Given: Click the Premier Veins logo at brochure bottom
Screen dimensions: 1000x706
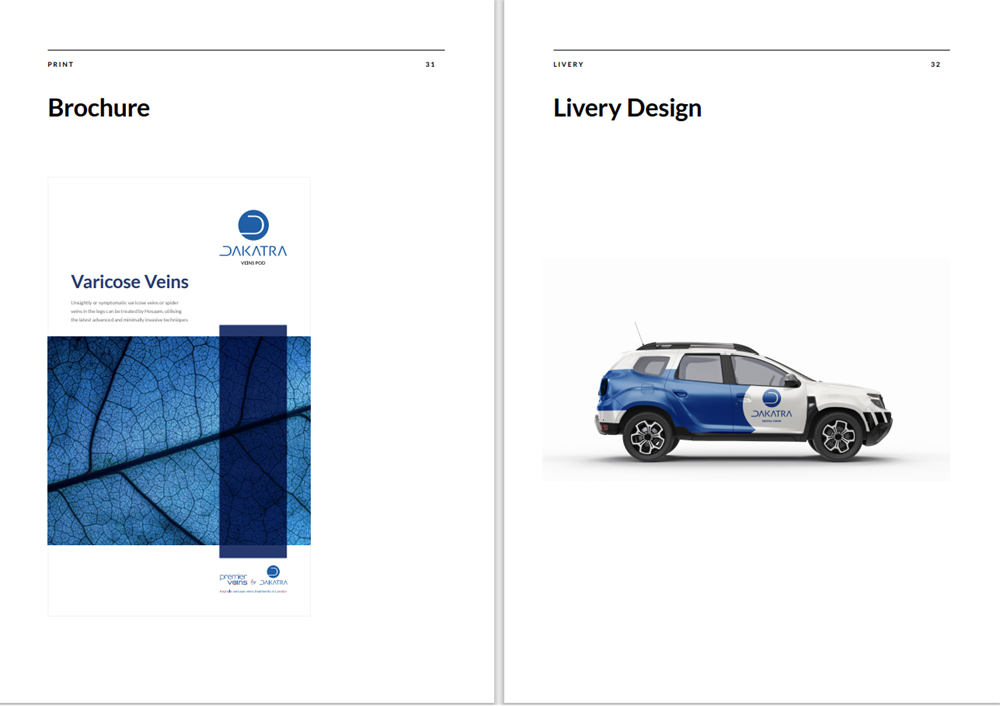Looking at the screenshot, I should click(232, 579).
